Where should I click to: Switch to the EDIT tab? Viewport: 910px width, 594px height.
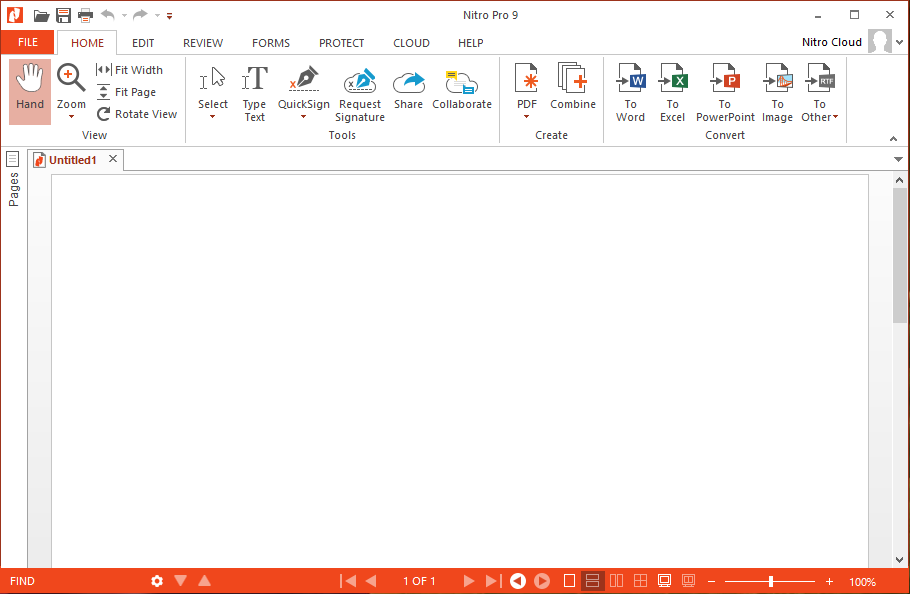143,43
